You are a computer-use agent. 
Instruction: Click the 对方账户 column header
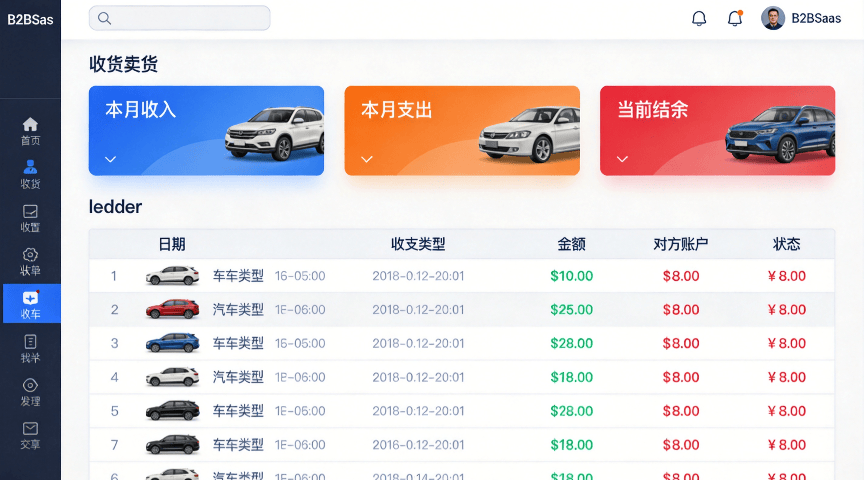click(681, 244)
